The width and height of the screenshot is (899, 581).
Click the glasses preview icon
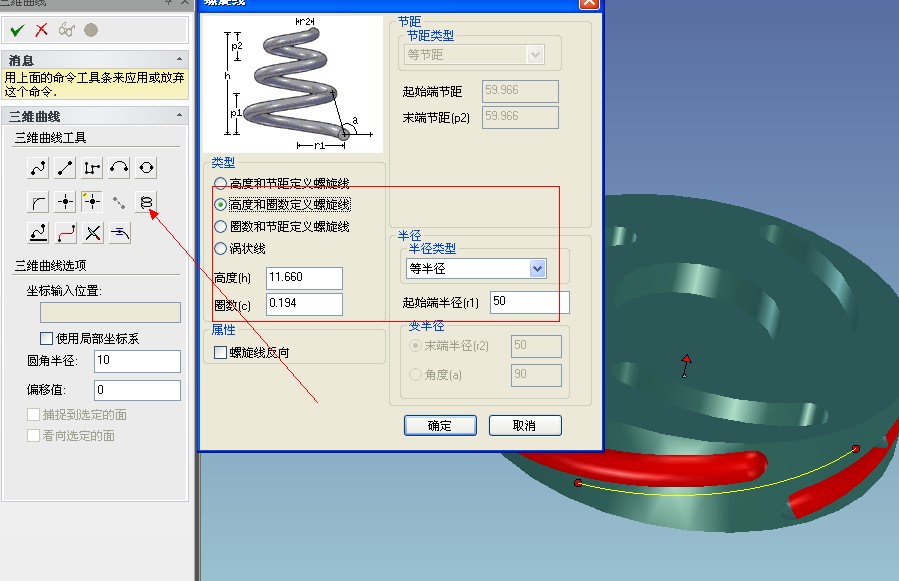[x=67, y=30]
